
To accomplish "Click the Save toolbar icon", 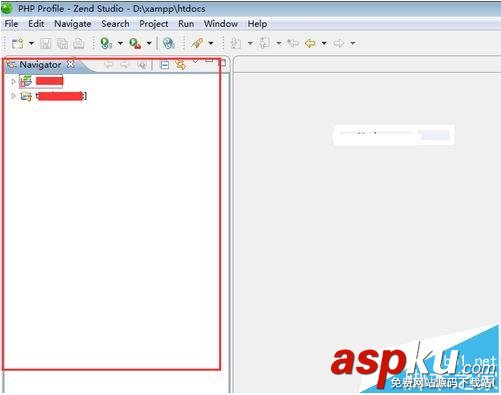I will [x=46, y=44].
